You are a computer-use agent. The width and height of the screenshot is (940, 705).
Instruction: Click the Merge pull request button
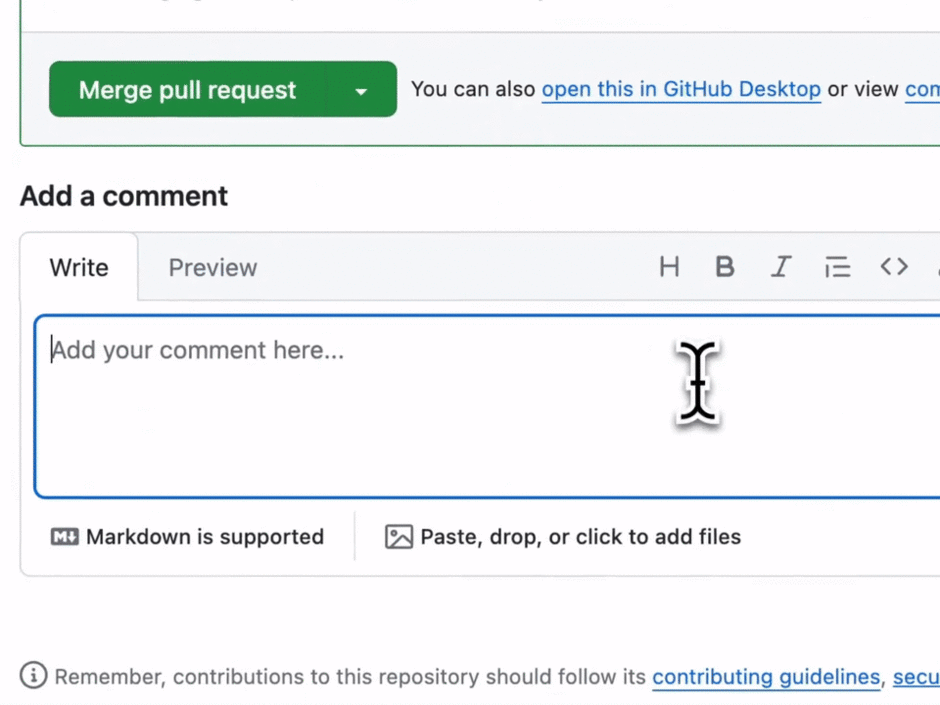187,90
